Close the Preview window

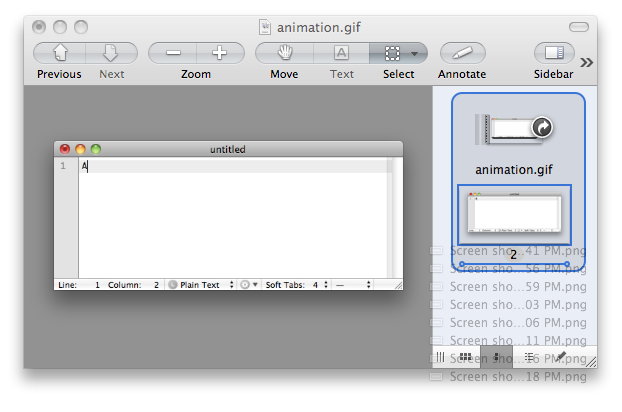[39, 27]
